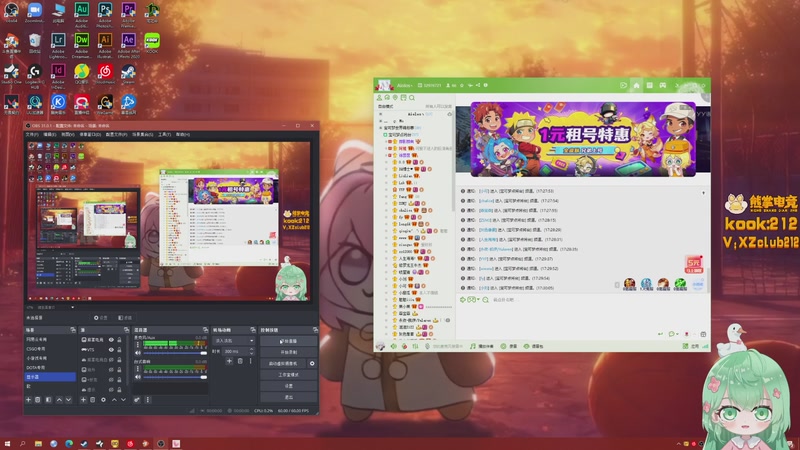Image resolution: width=800 pixels, height=450 pixels.
Task: Increase the 300 ms transition duration stepper
Action: (x=251, y=349)
